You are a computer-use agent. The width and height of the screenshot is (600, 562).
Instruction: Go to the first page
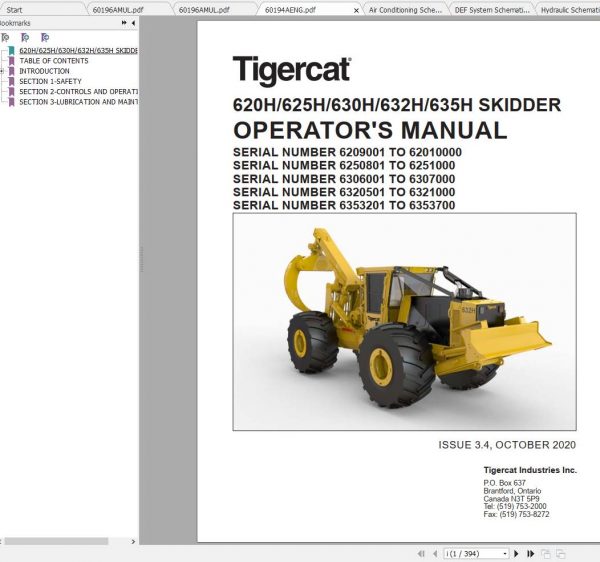[421, 553]
